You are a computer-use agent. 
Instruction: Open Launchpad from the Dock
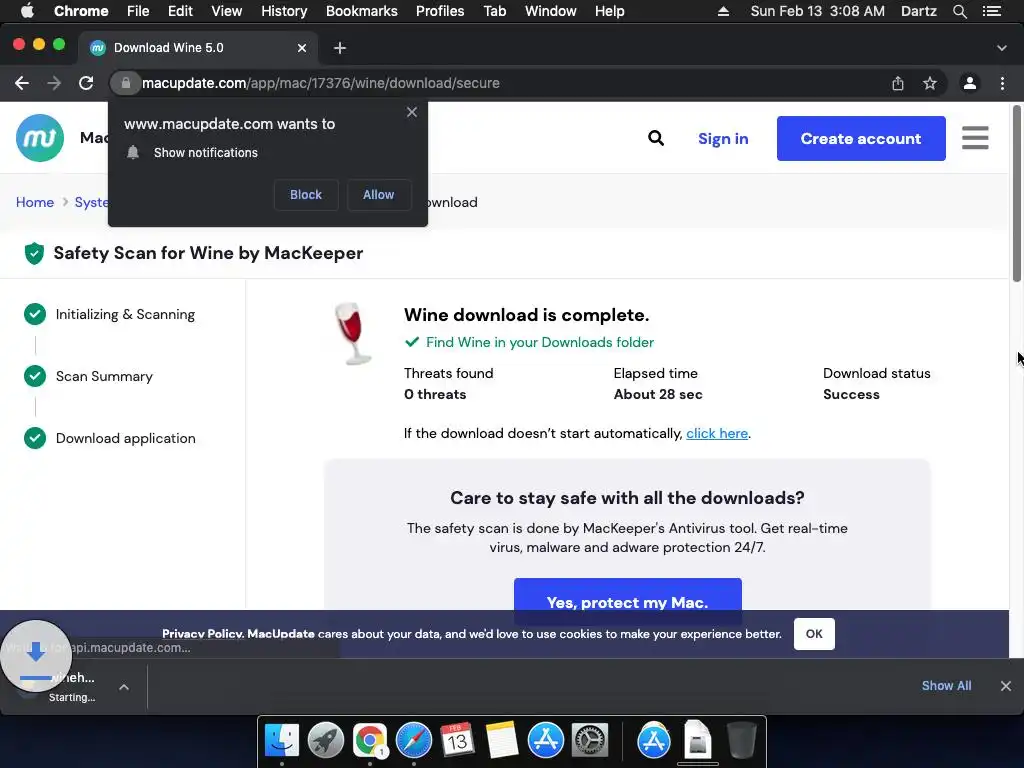(326, 741)
